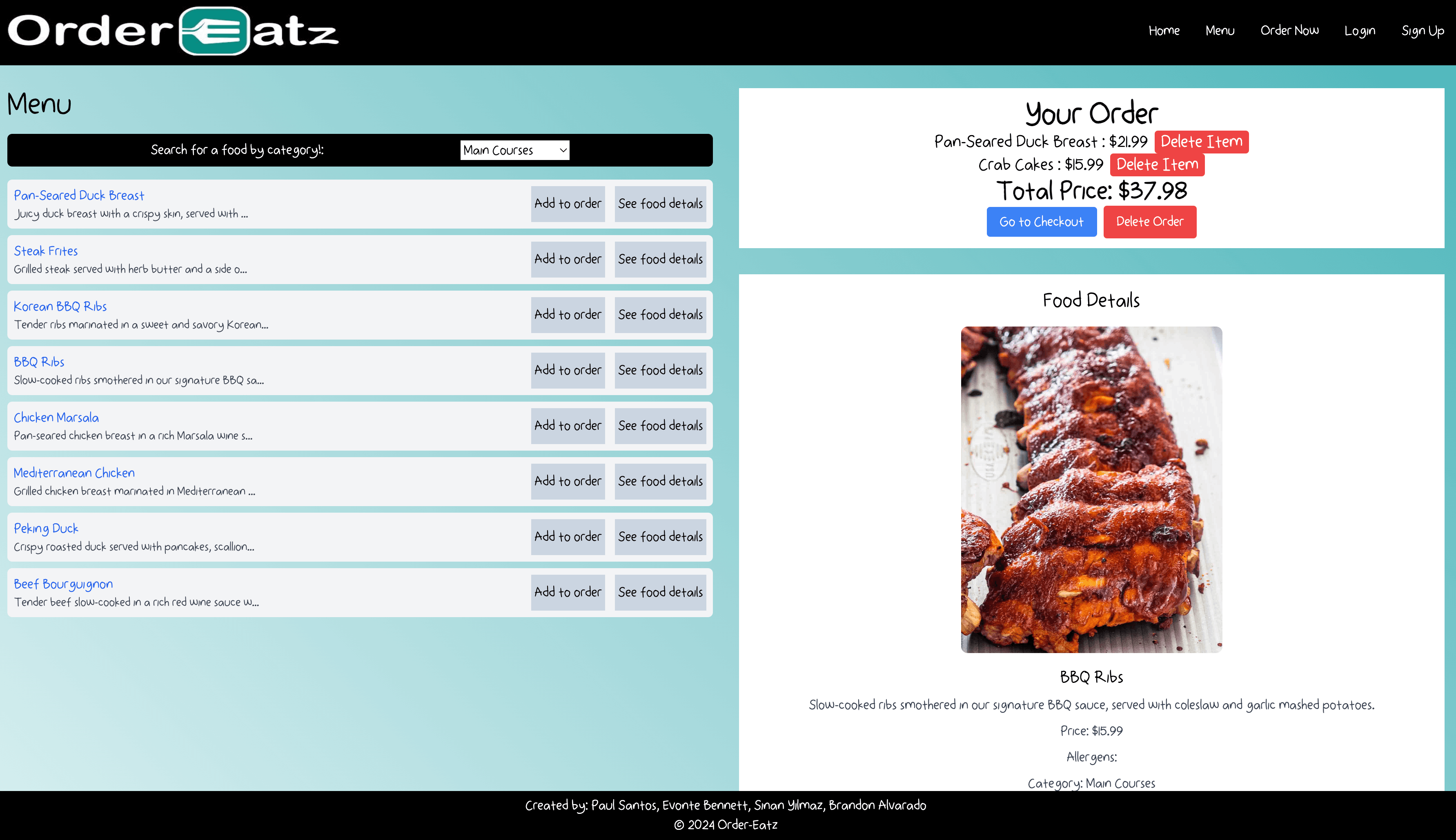The image size is (1456, 840).
Task: Click the Menu nav item
Action: point(1220,31)
